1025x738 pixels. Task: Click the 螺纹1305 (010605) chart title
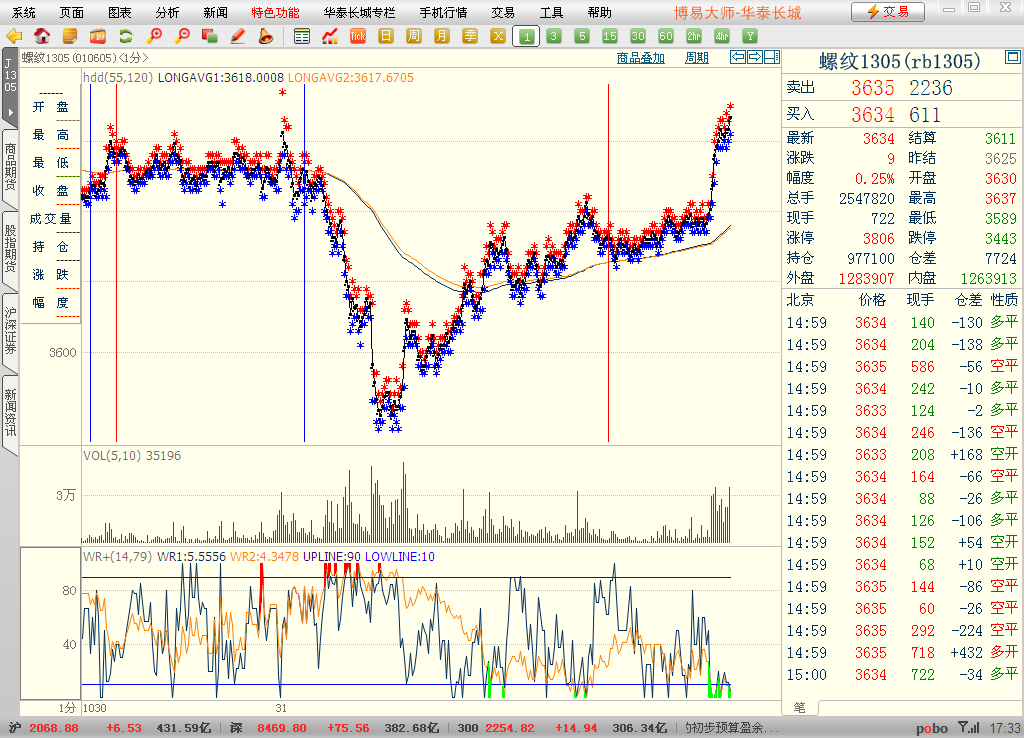[x=86, y=58]
